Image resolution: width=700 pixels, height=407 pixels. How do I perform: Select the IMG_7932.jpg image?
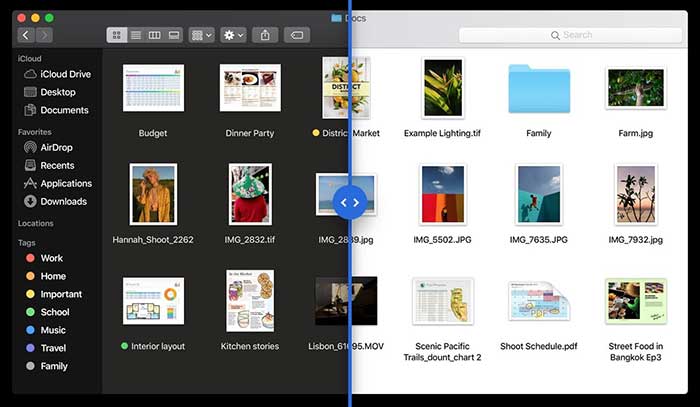[636, 194]
